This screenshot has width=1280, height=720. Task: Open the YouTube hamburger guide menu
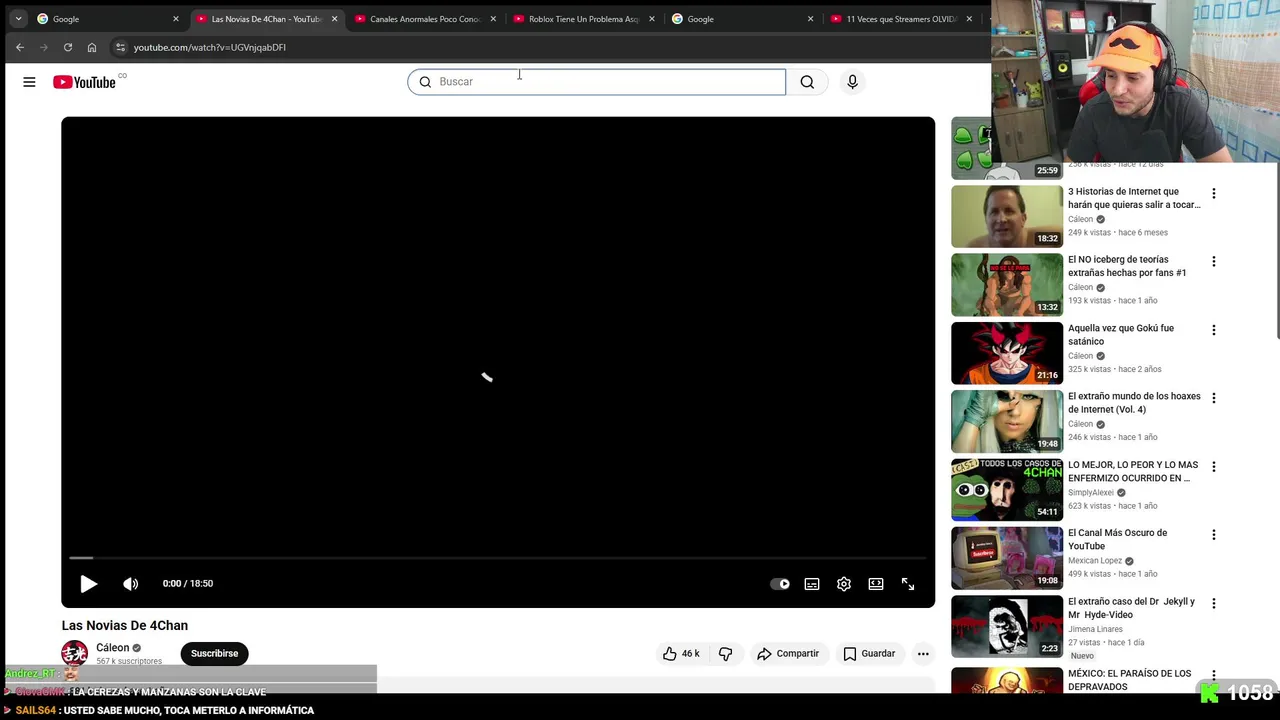pos(29,82)
